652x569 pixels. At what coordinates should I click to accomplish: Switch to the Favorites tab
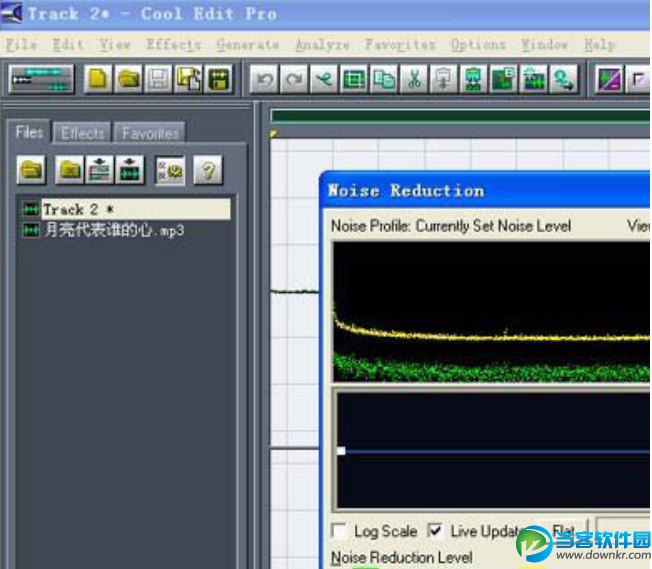tap(150, 133)
